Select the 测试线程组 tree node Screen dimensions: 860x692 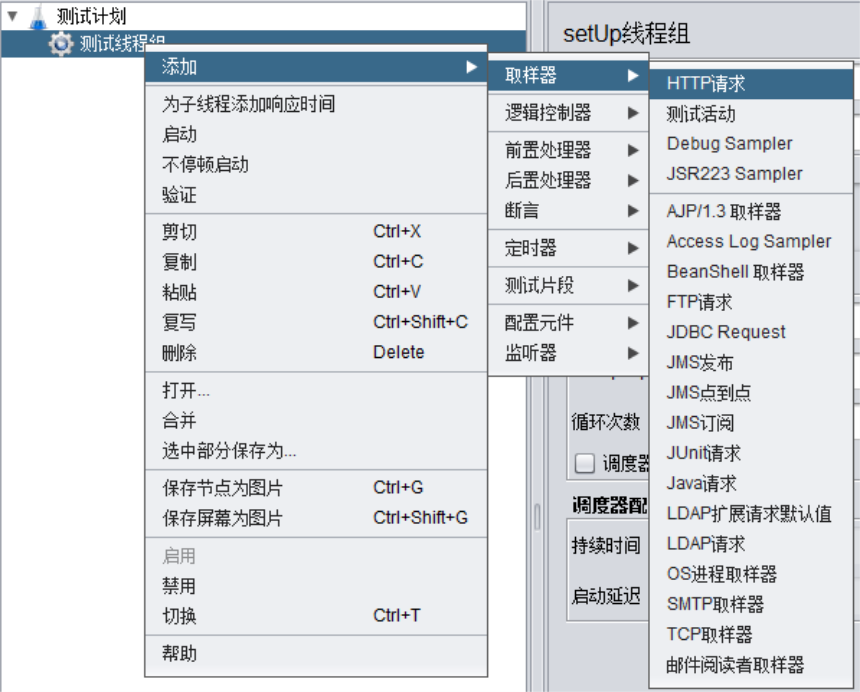[122, 43]
